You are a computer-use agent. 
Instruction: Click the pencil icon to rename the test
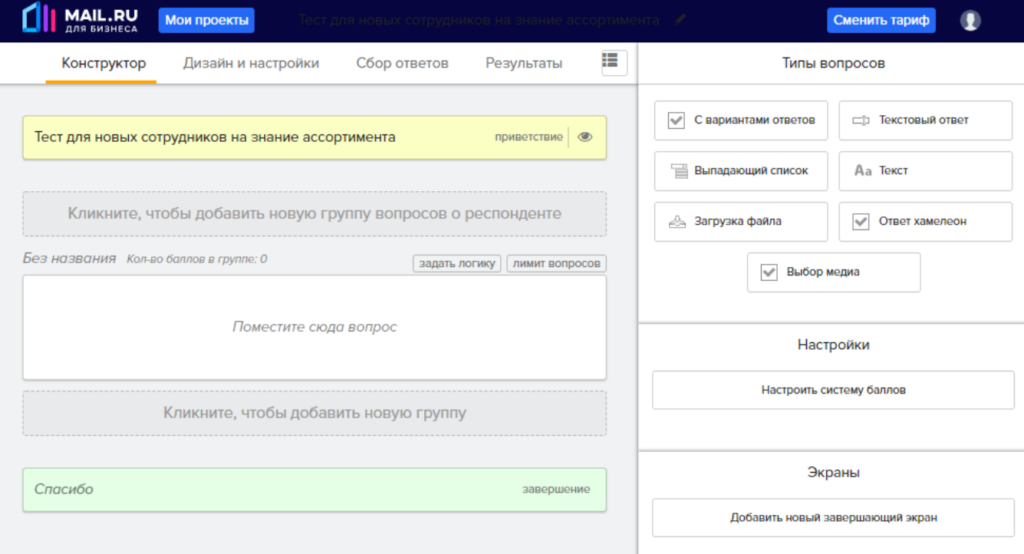tap(681, 20)
